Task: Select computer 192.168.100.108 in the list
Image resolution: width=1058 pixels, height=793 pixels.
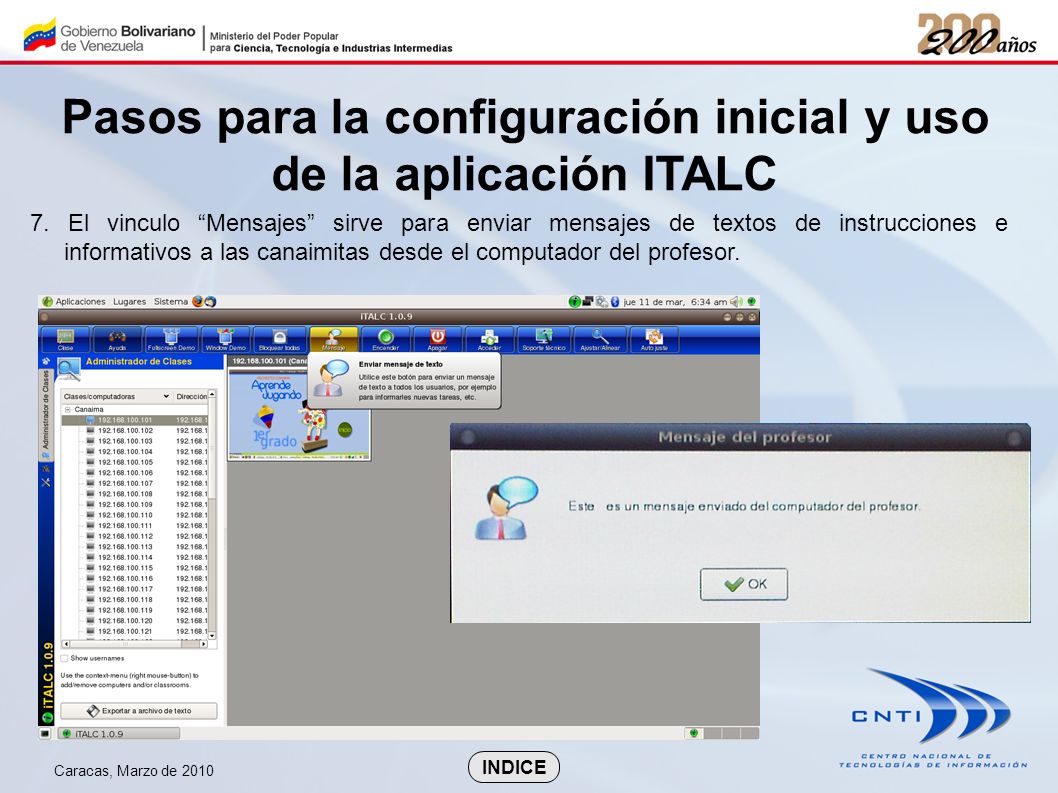Action: coord(135,494)
